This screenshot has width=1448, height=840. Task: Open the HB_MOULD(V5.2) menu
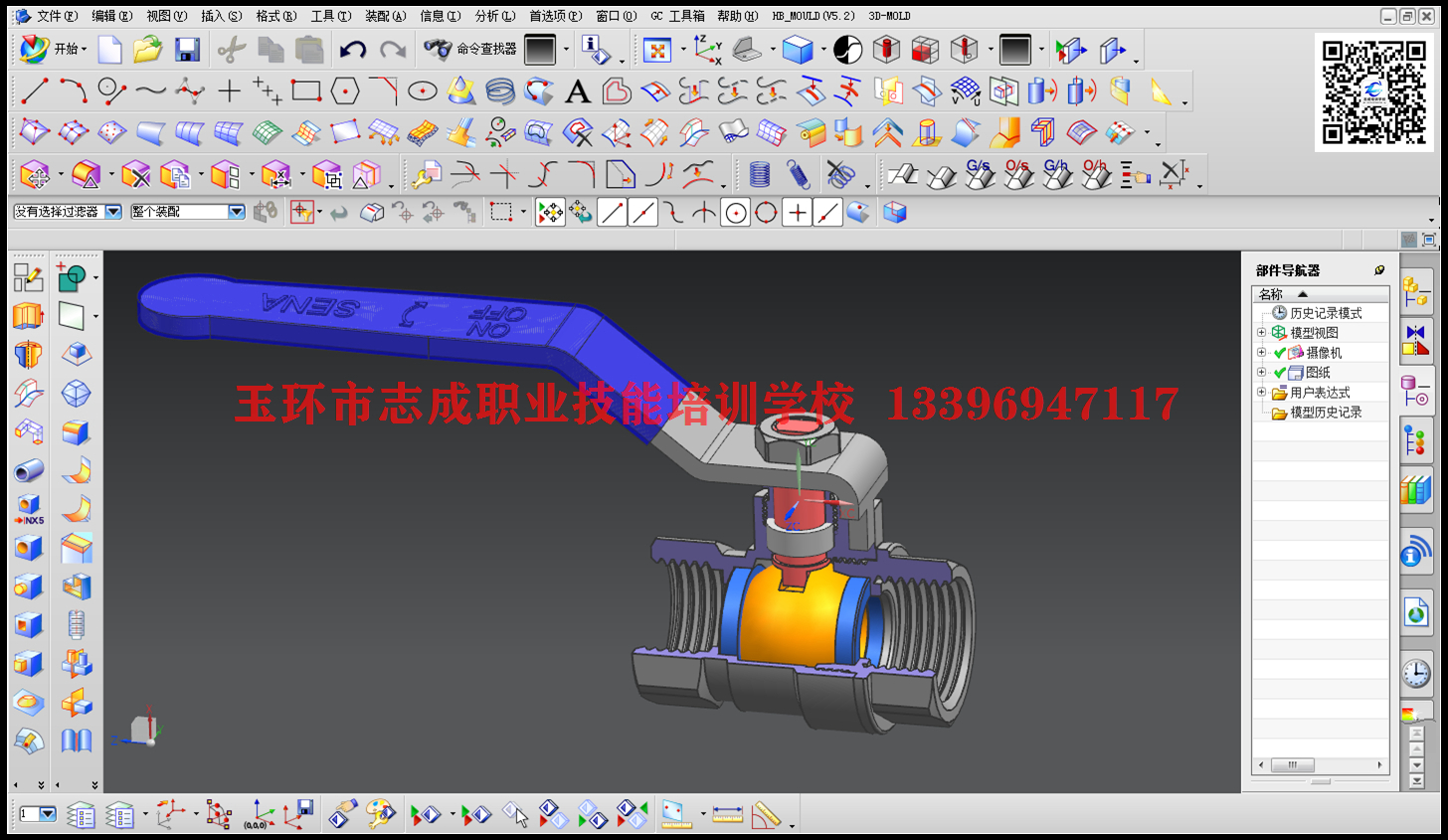pyautogui.click(x=814, y=16)
